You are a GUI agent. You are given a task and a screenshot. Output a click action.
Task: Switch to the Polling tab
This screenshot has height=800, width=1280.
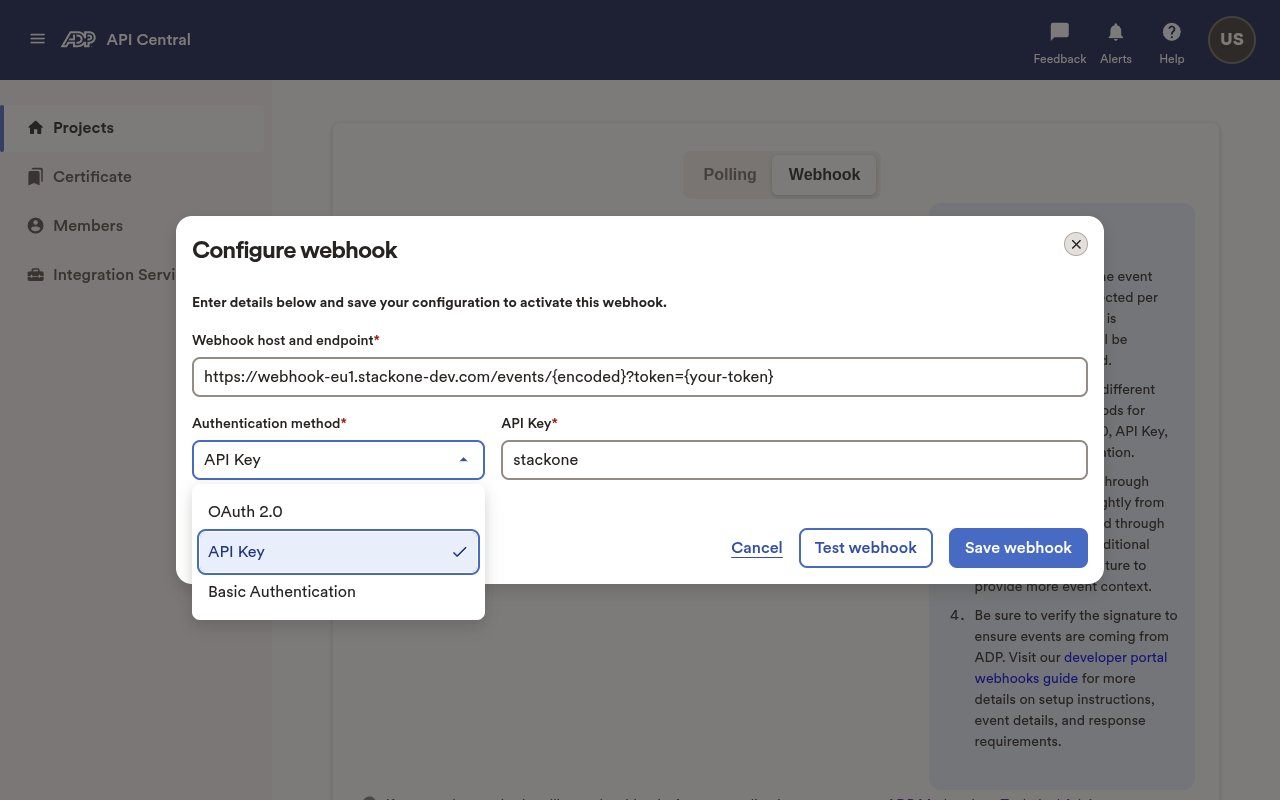pos(730,174)
